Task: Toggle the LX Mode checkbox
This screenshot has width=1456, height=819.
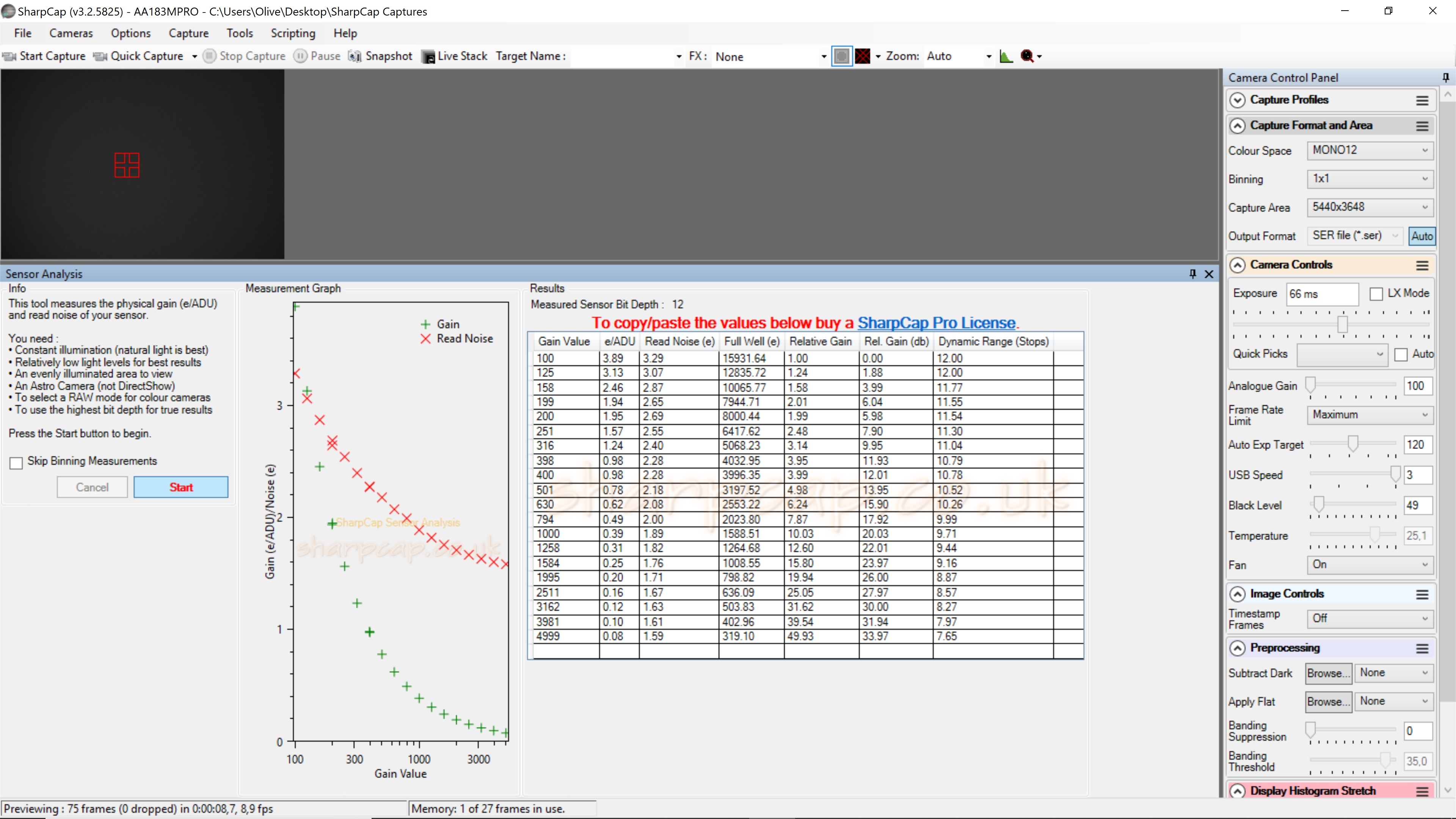Action: tap(1376, 294)
